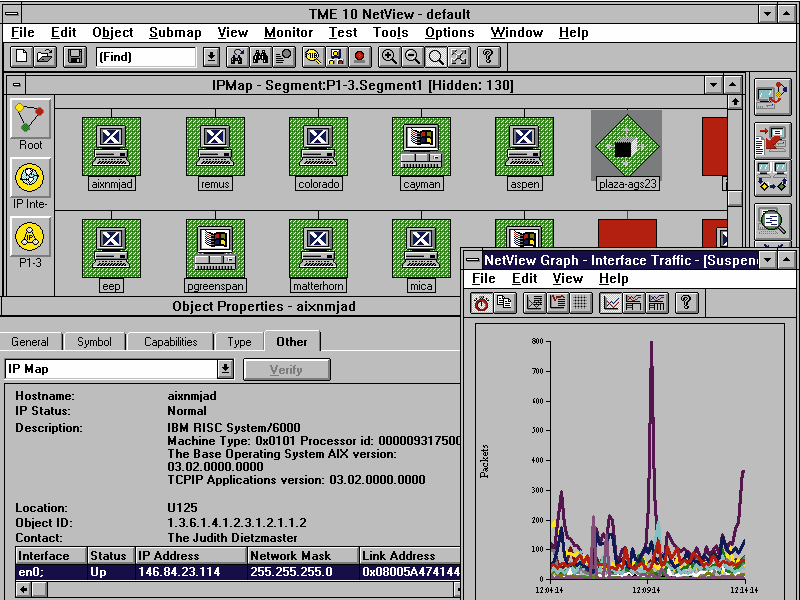This screenshot has height=600, width=800.
Task: Click the binoculars find icon
Action: 260,57
